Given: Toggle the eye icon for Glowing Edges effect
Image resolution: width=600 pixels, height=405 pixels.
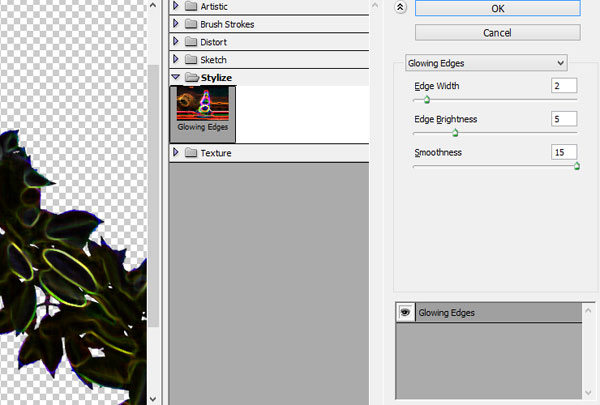Looking at the screenshot, I should pyautogui.click(x=406, y=313).
